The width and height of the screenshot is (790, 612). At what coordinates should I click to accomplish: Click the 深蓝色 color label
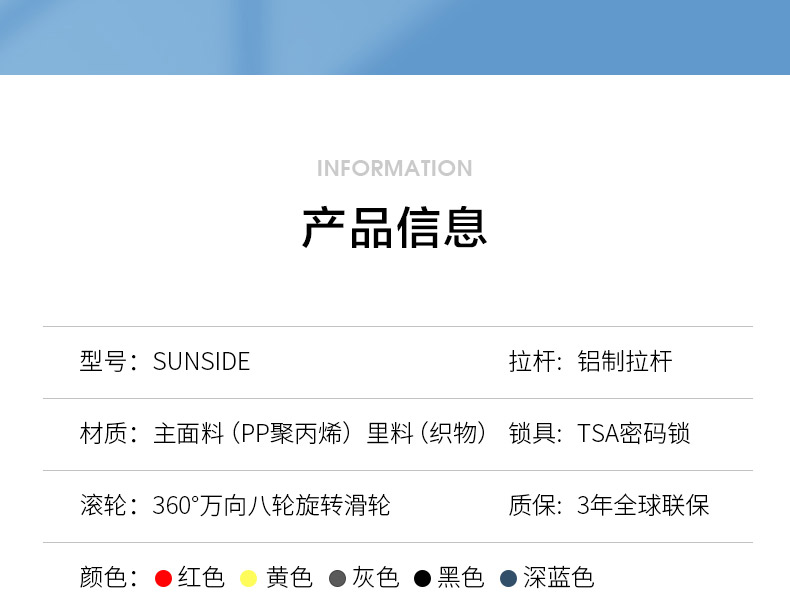pyautogui.click(x=558, y=577)
